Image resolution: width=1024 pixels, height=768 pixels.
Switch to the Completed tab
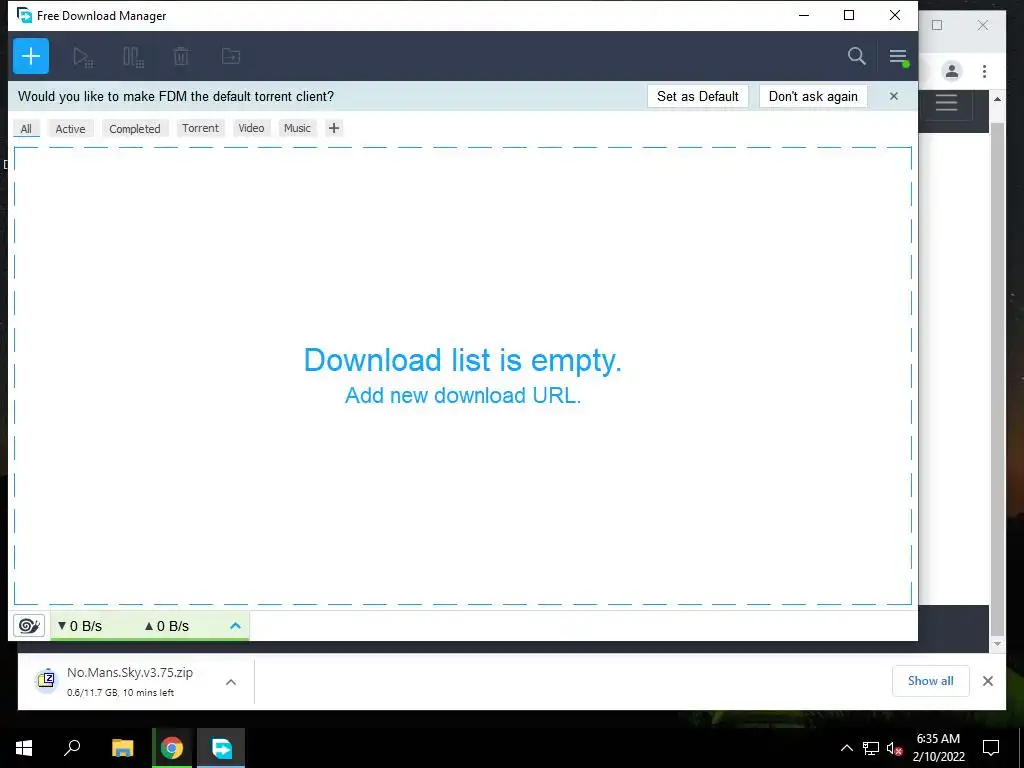pos(135,129)
